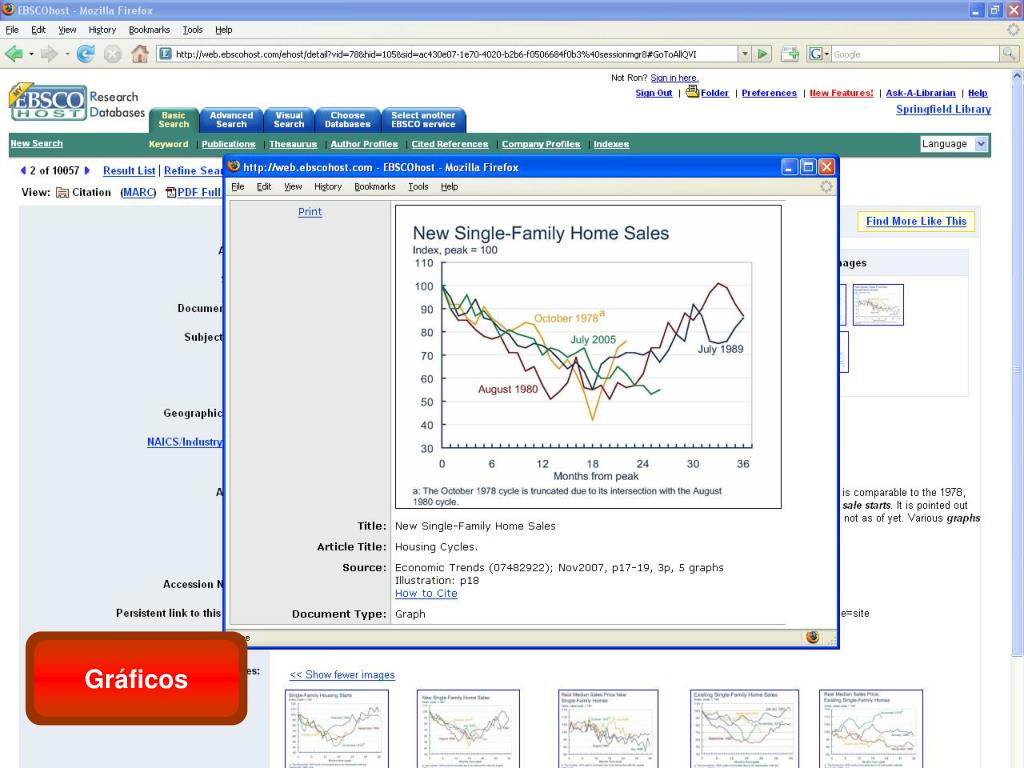Open the Tools menu in main window
Viewport: 1024px width, 768px height.
pyautogui.click(x=193, y=30)
